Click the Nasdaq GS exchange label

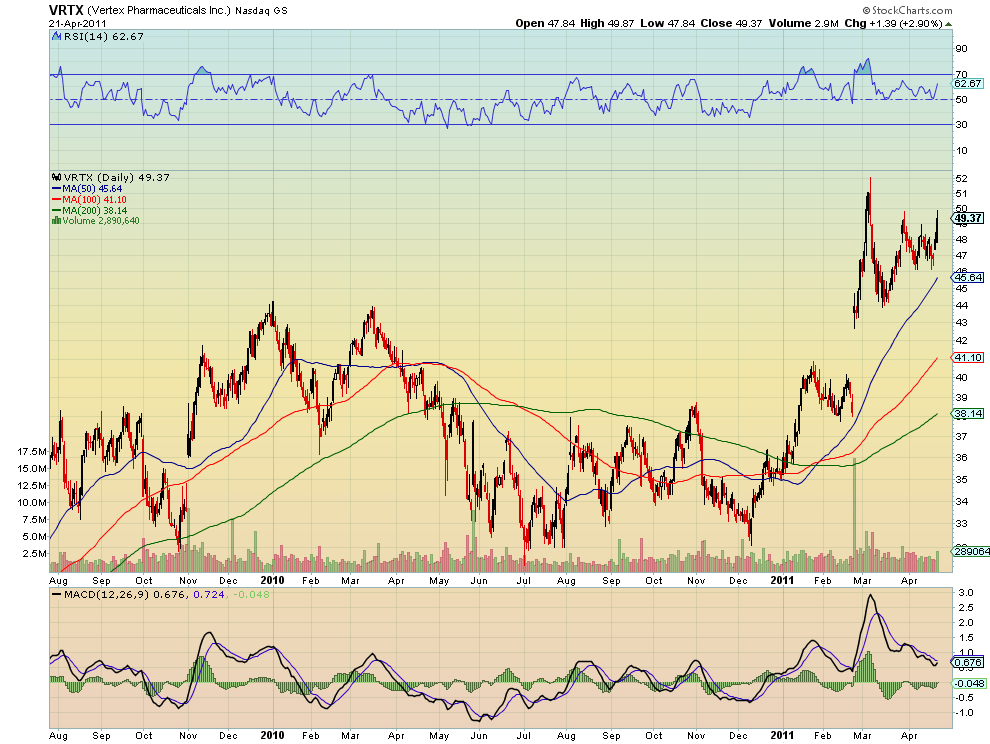(261, 11)
